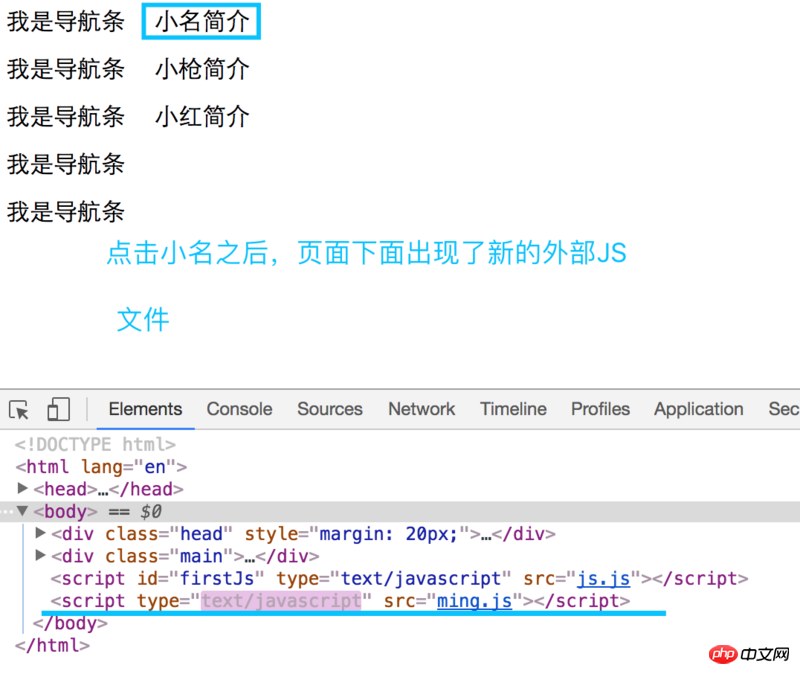This screenshot has width=800, height=674.
Task: Click the firstJs id attribute value
Action: click(216, 579)
